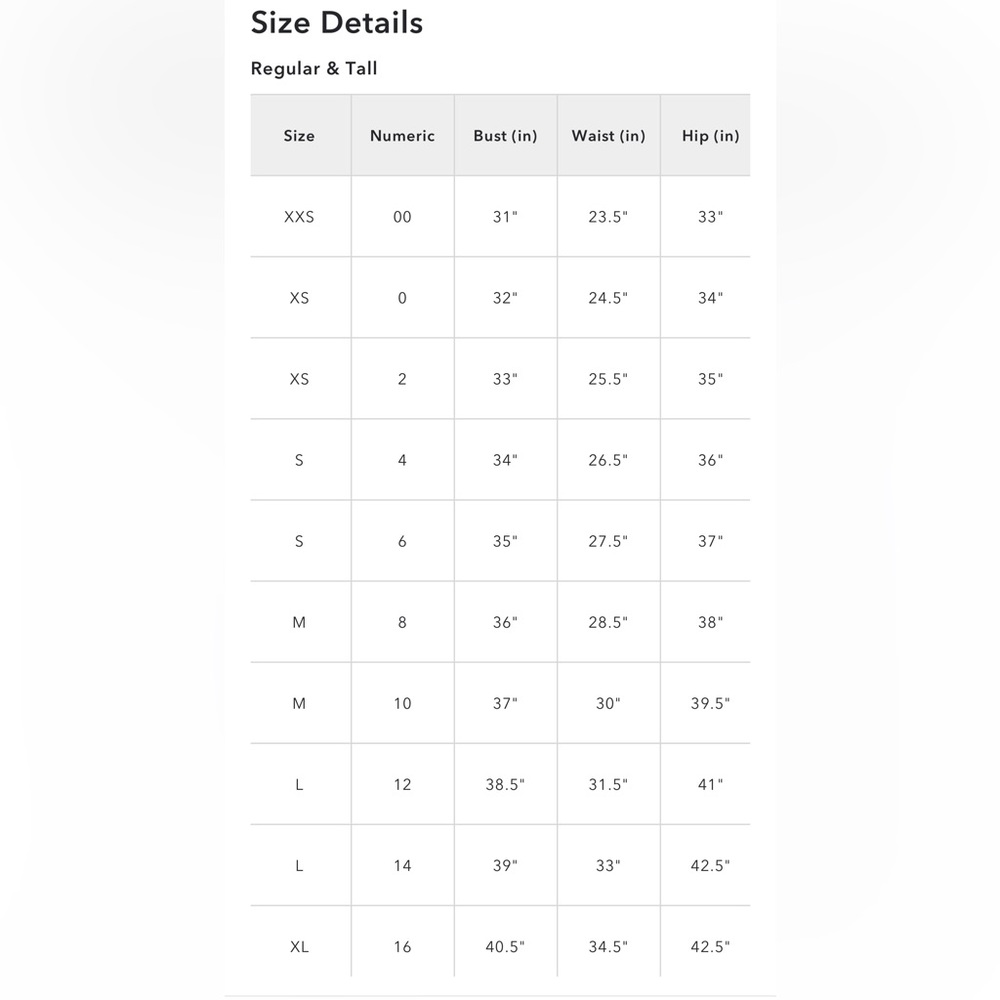Select the numeric 12 cell
This screenshot has width=1000, height=1000.
[402, 784]
